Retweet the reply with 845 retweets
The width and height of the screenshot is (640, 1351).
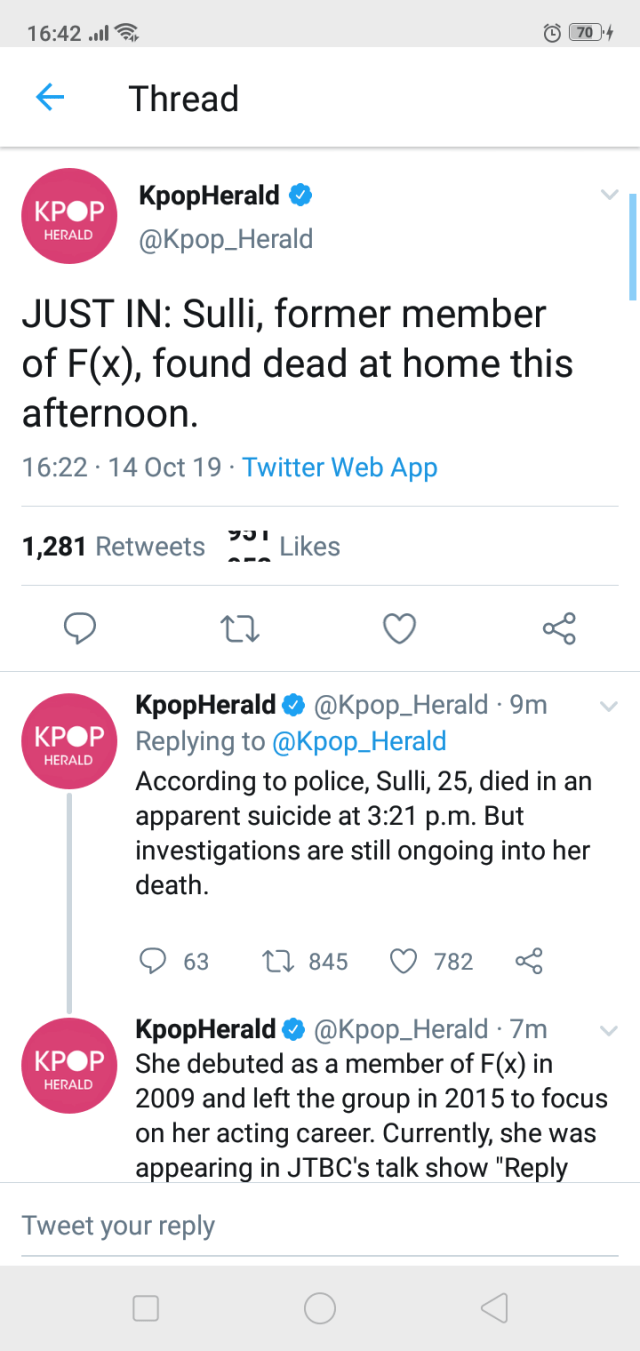(x=274, y=962)
